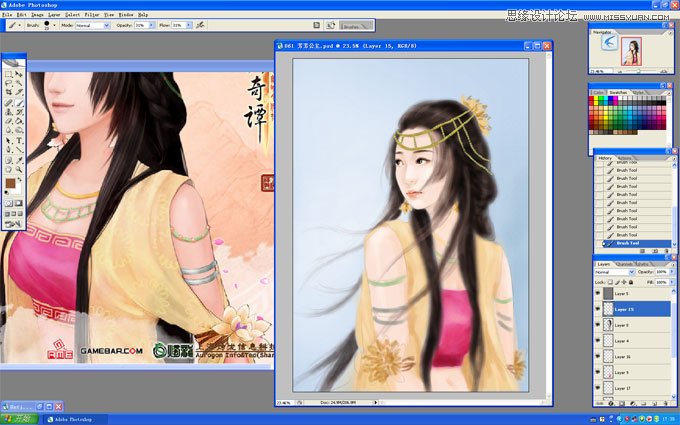
Task: Open the Layer menu
Action: pos(54,15)
